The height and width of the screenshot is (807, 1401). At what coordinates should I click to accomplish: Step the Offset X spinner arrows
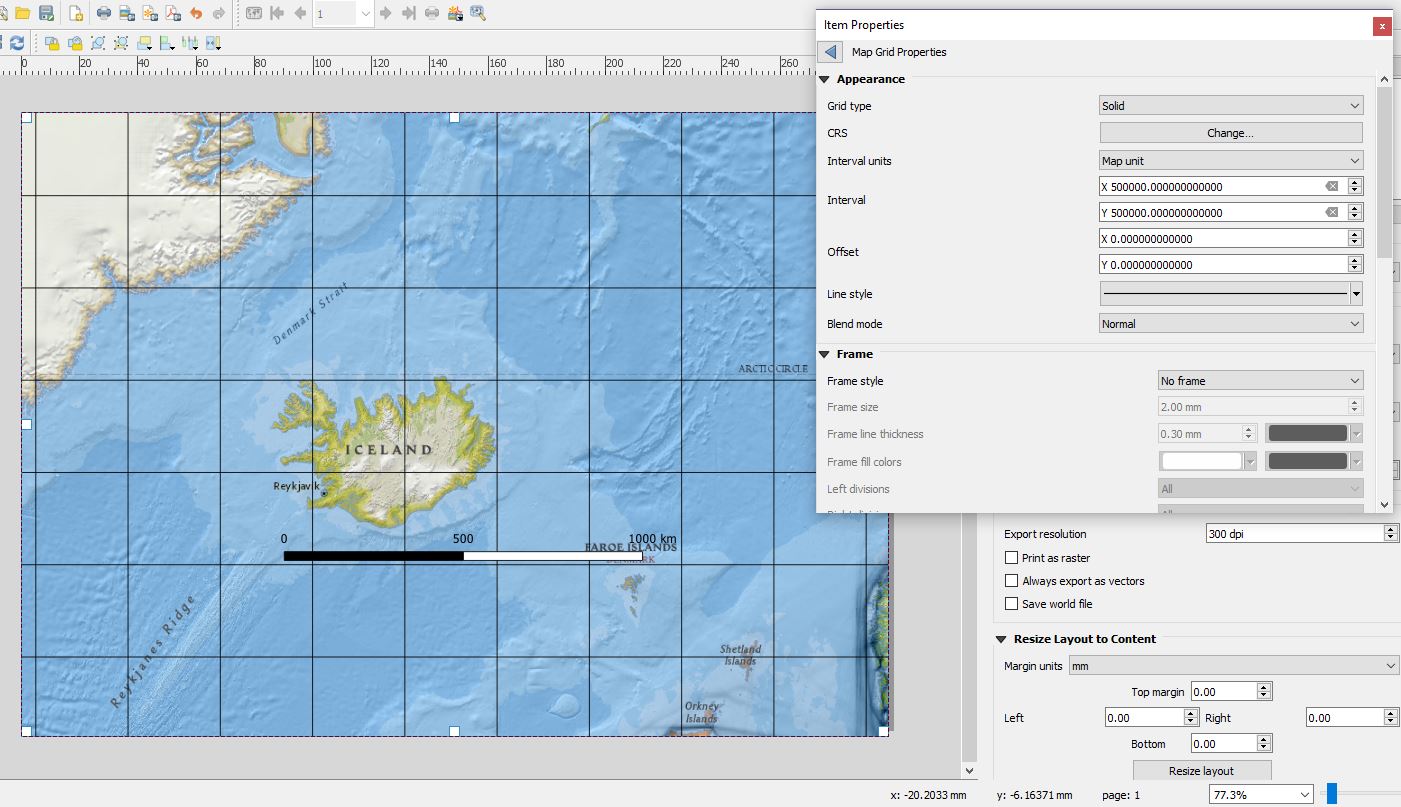coord(1355,238)
